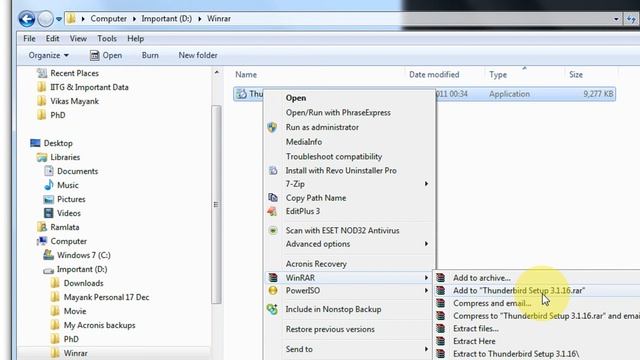Choose Troubleshoot compatibility in the context menu
Image resolution: width=640 pixels, height=360 pixels.
(334, 157)
